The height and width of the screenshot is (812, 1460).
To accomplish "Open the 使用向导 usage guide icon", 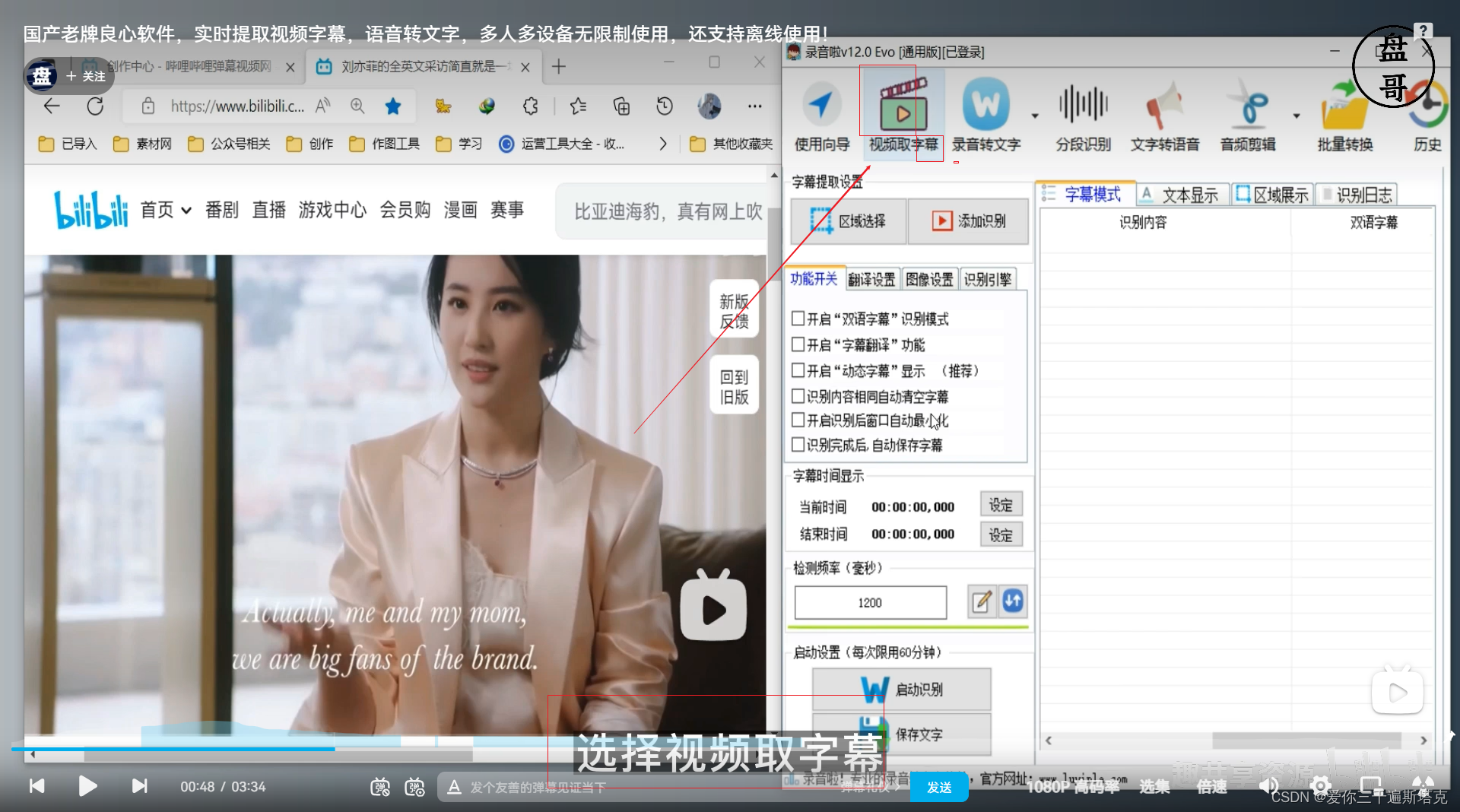I will [821, 116].
